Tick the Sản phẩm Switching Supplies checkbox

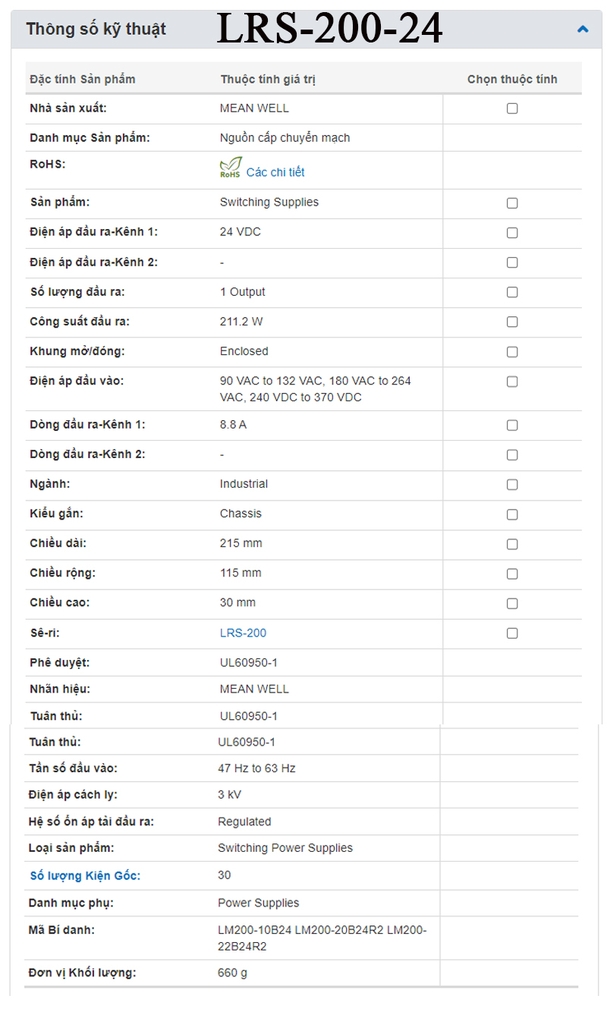[x=512, y=203]
